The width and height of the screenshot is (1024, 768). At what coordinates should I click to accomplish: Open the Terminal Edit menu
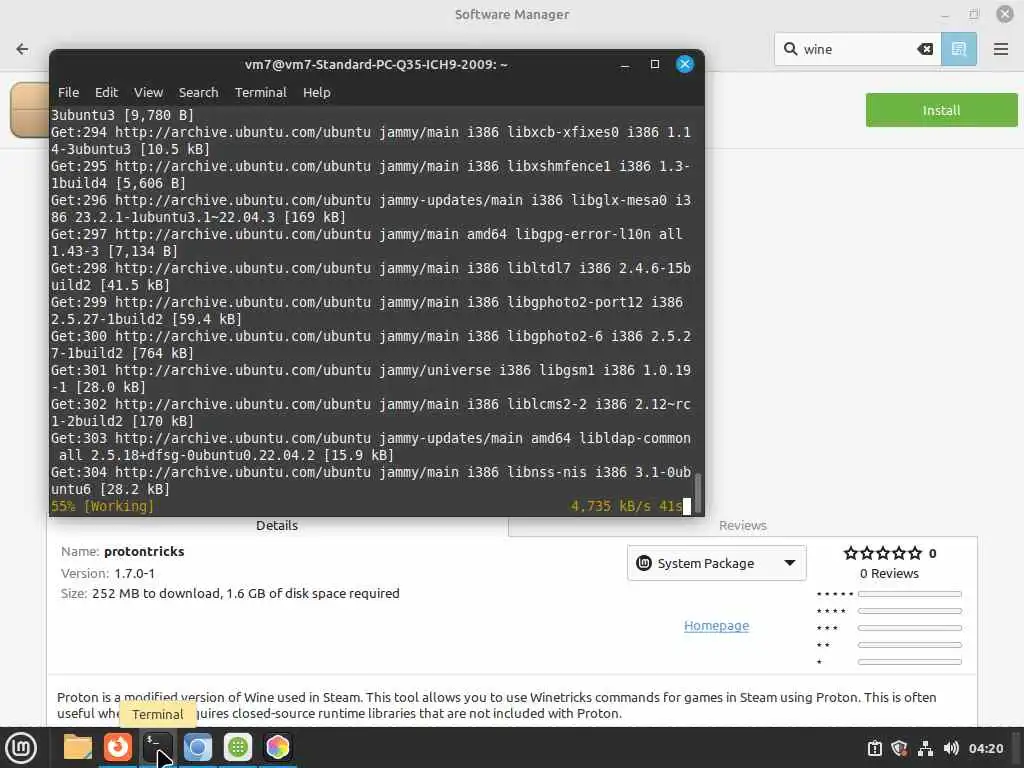106,93
